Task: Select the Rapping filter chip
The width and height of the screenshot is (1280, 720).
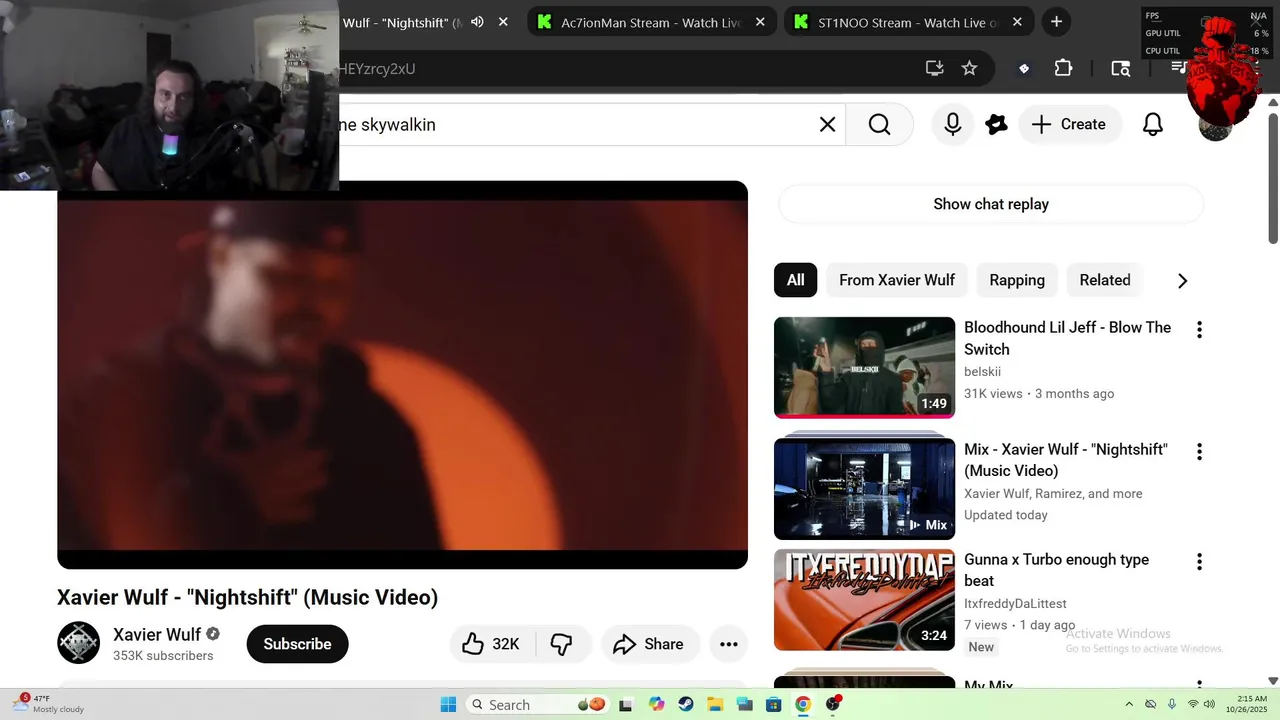Action: (1017, 280)
